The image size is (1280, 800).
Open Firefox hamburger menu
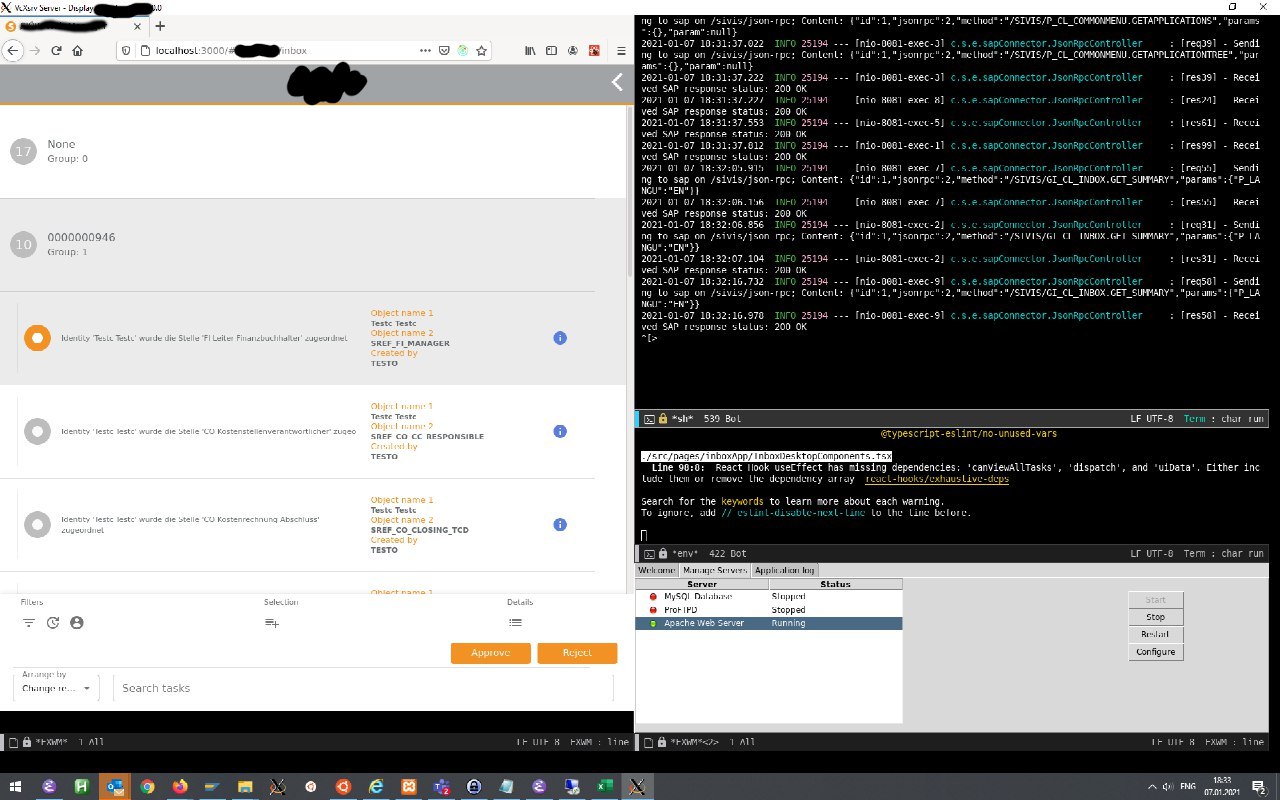[622, 50]
